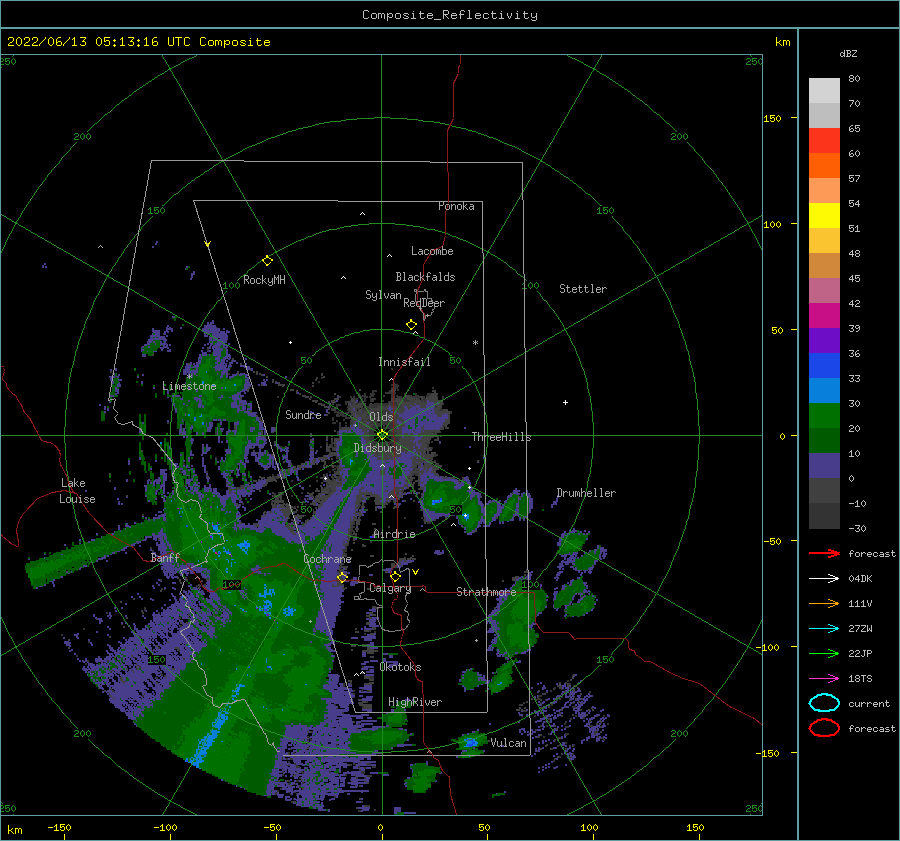The image size is (900, 841).
Task: Pick the bright green 20-30 dBZ swatch
Action: [x=824, y=416]
